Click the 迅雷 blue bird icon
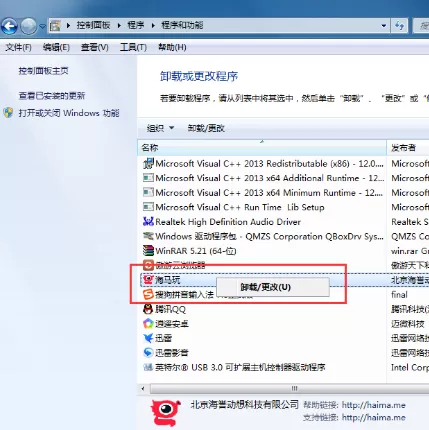 tap(148, 338)
